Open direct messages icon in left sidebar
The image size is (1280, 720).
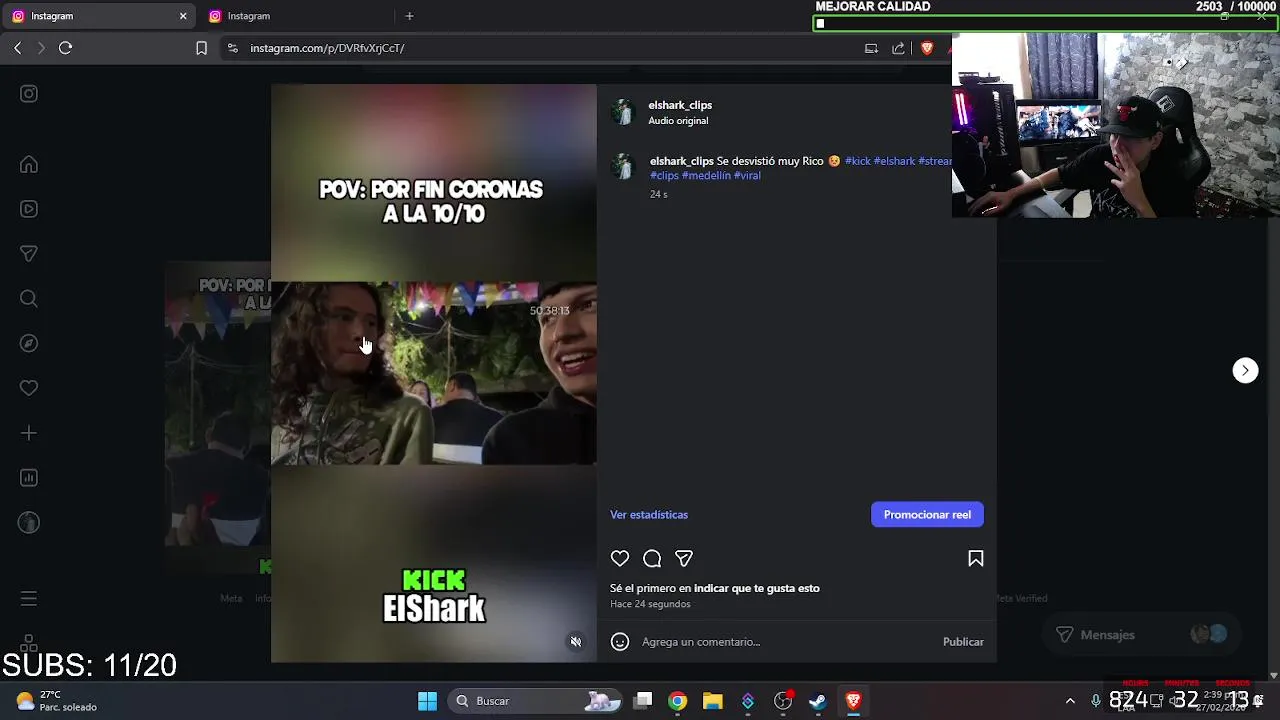(x=29, y=254)
